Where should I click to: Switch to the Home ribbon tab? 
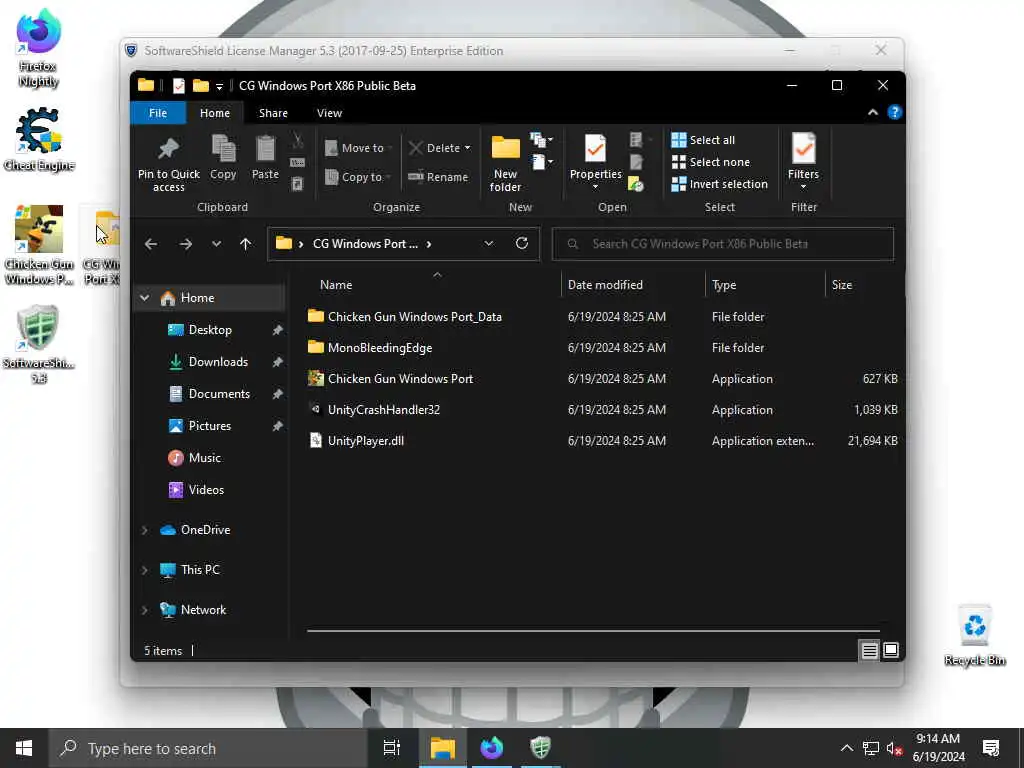(215, 113)
